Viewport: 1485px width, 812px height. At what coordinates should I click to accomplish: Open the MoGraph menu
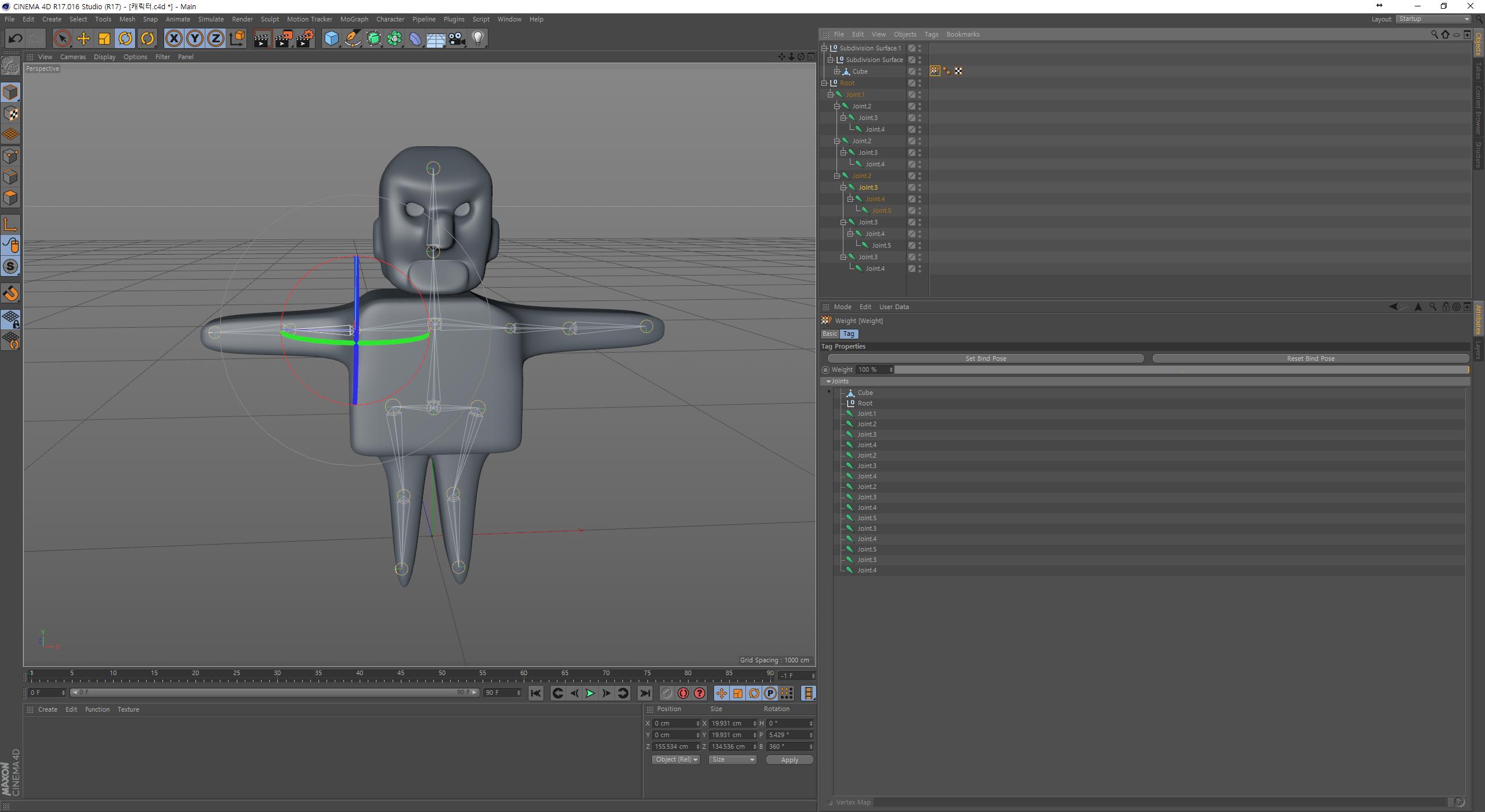pyautogui.click(x=354, y=19)
